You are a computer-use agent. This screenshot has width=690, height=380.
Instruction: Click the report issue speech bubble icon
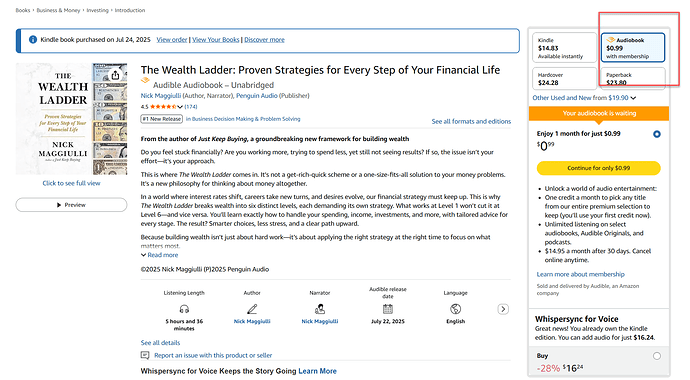point(145,355)
